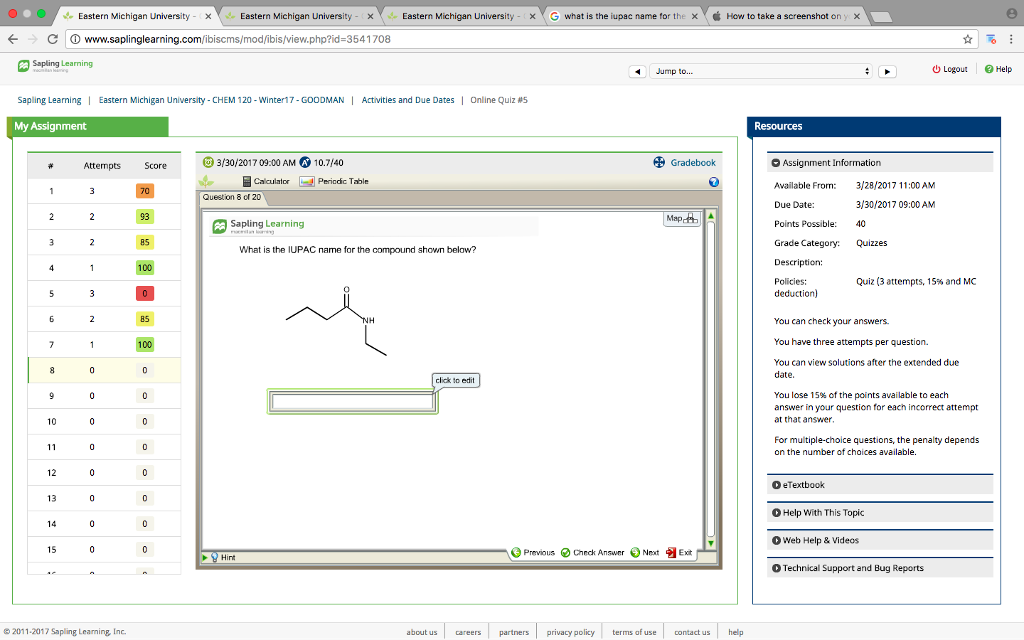Click Check Answer
This screenshot has height=640, width=1024.
point(592,552)
